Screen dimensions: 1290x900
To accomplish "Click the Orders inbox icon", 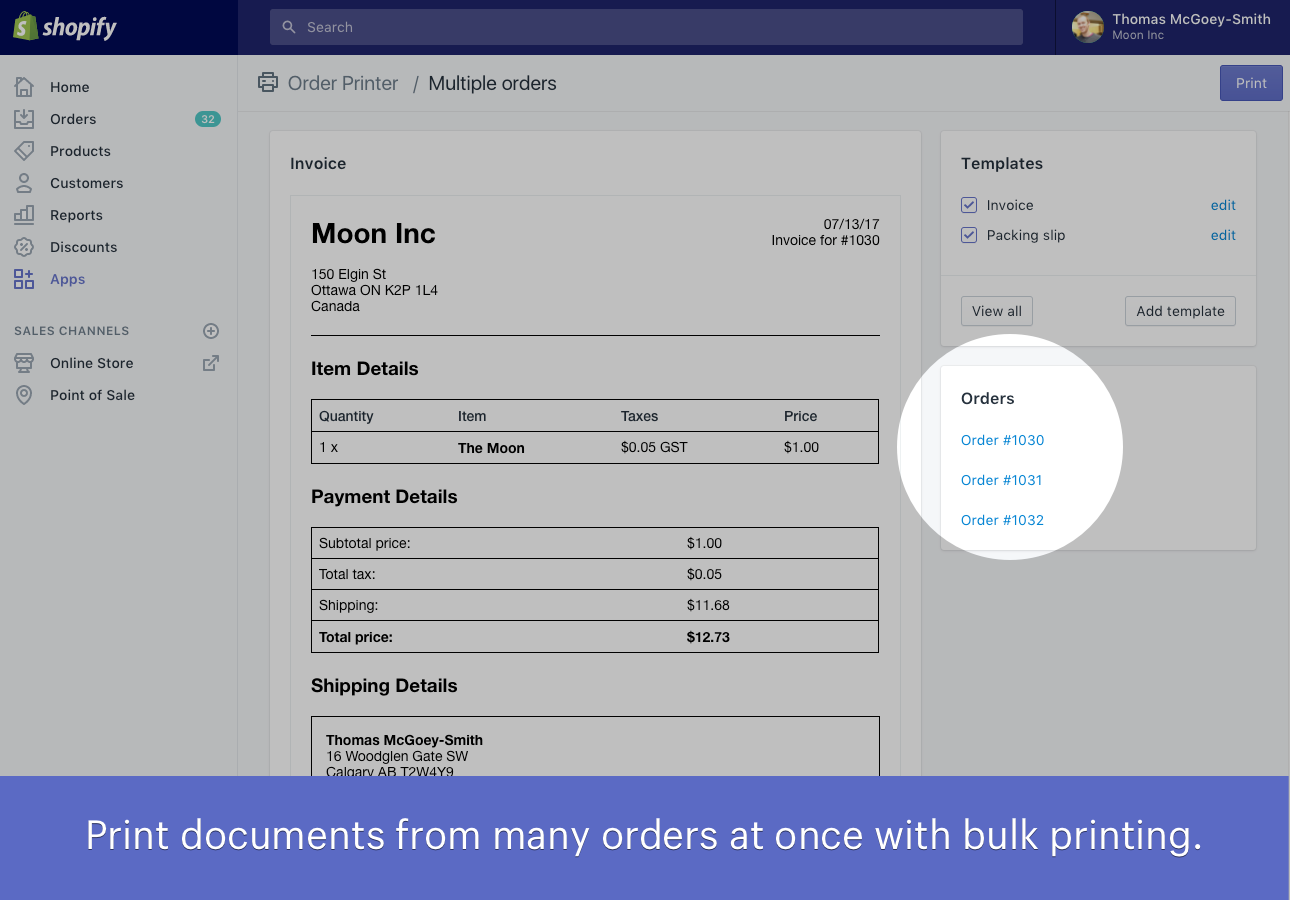I will pos(24,119).
